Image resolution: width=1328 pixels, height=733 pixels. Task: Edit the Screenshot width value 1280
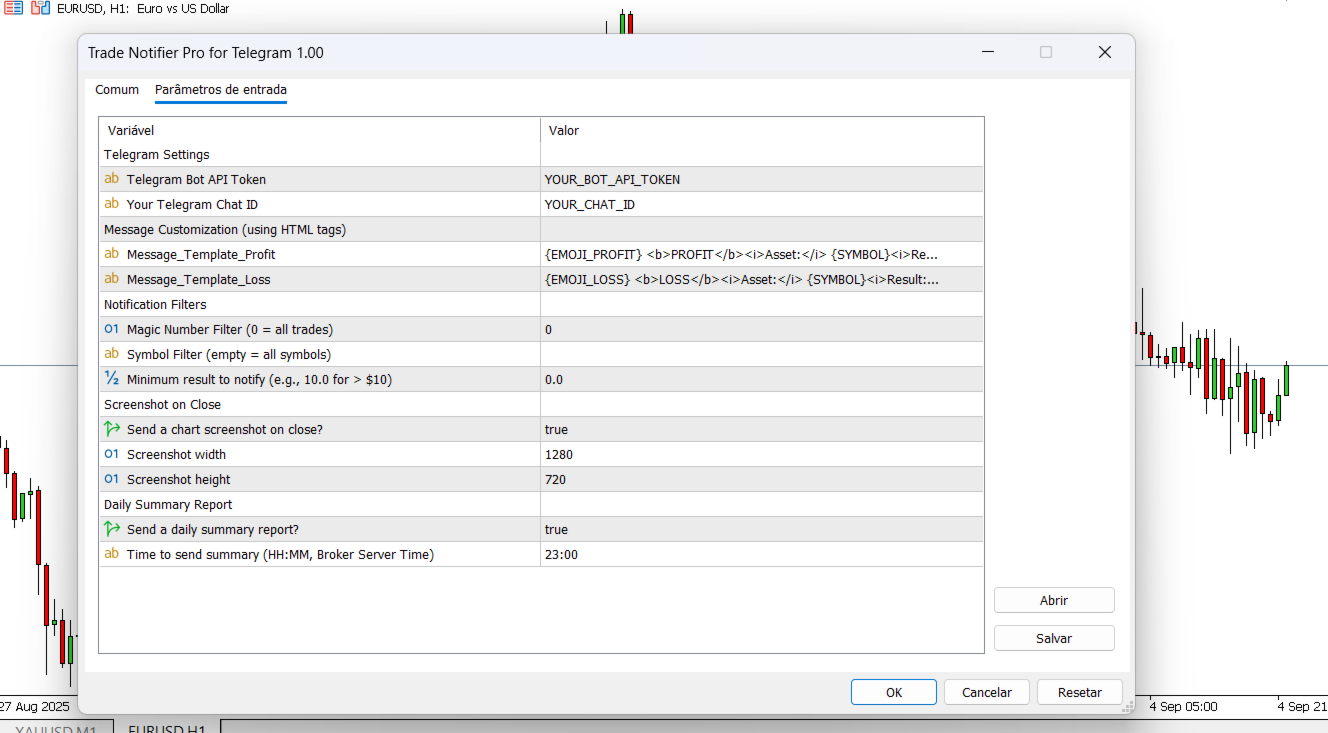[762, 454]
